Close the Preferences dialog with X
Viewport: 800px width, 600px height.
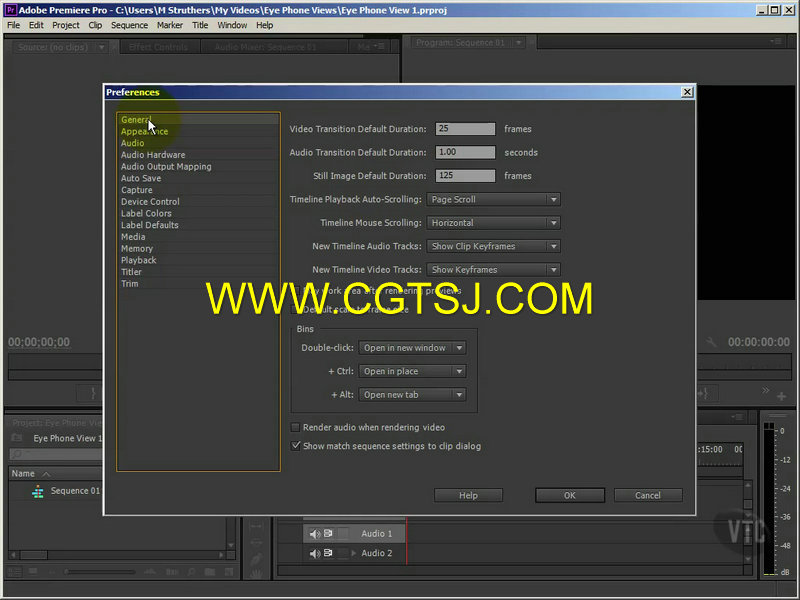coord(687,92)
